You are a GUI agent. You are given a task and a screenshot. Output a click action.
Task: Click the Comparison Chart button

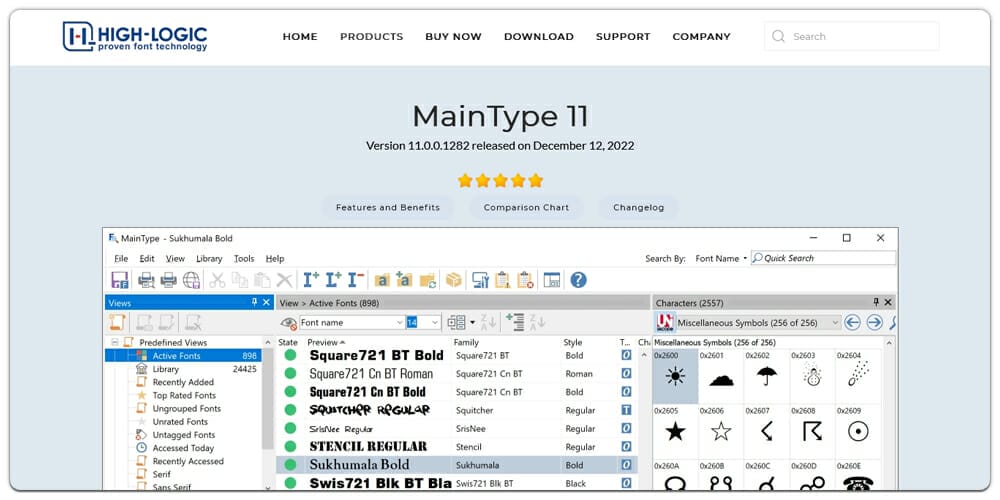pyautogui.click(x=526, y=207)
